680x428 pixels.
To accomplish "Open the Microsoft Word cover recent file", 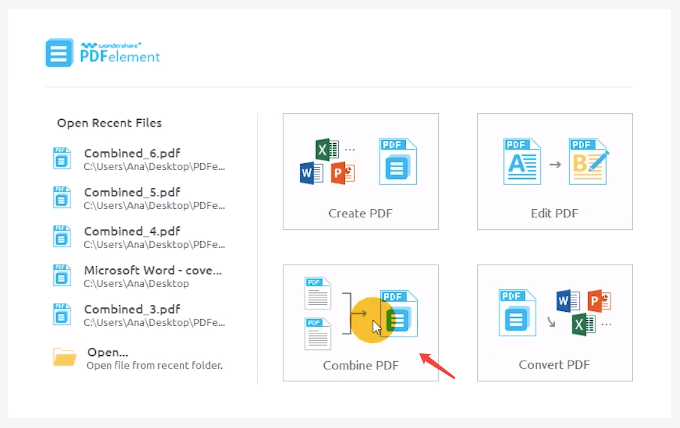I will (x=152, y=270).
